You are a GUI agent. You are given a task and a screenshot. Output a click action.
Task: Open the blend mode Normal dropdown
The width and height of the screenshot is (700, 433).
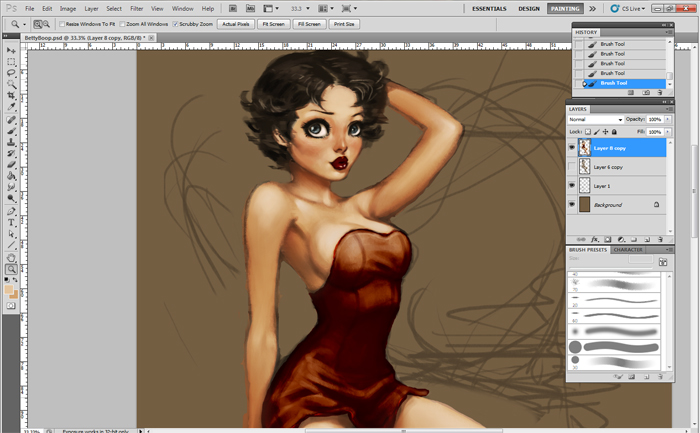coord(596,119)
